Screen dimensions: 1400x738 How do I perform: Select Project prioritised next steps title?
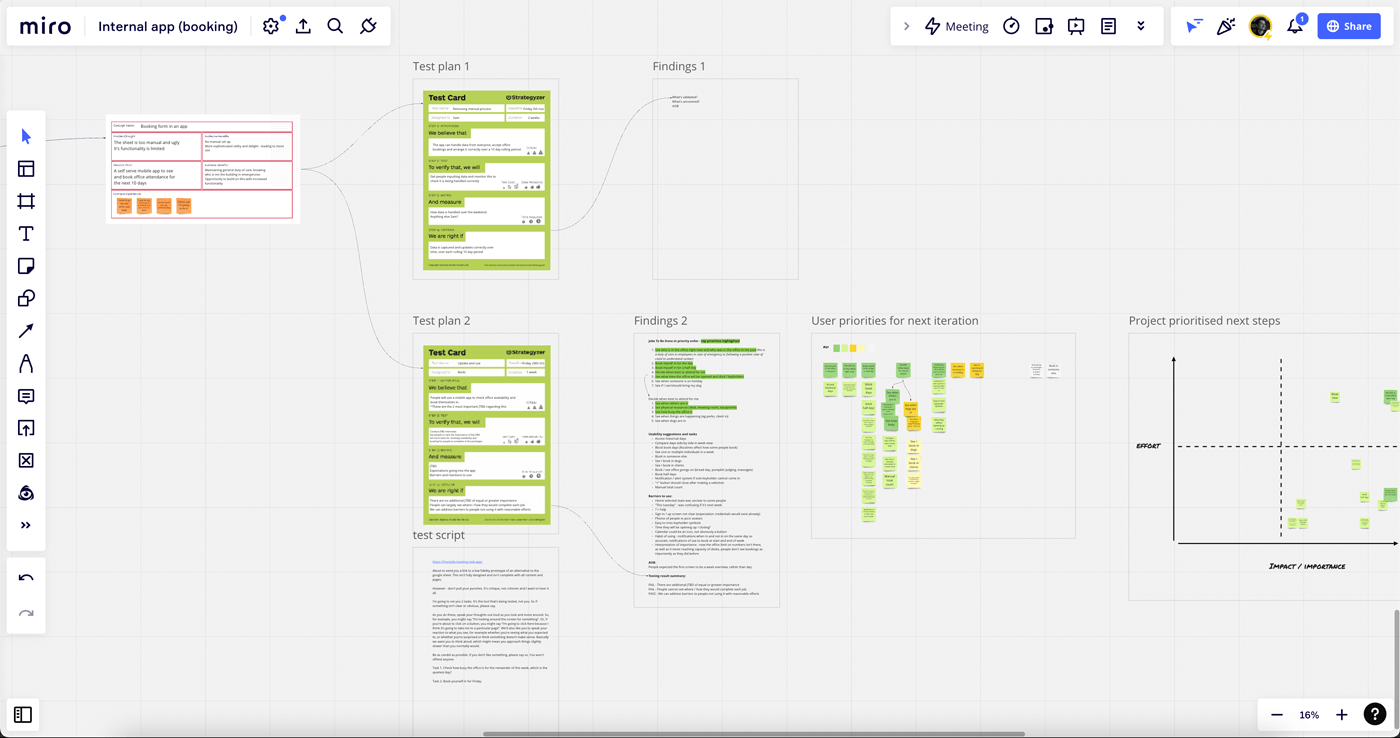click(1204, 321)
